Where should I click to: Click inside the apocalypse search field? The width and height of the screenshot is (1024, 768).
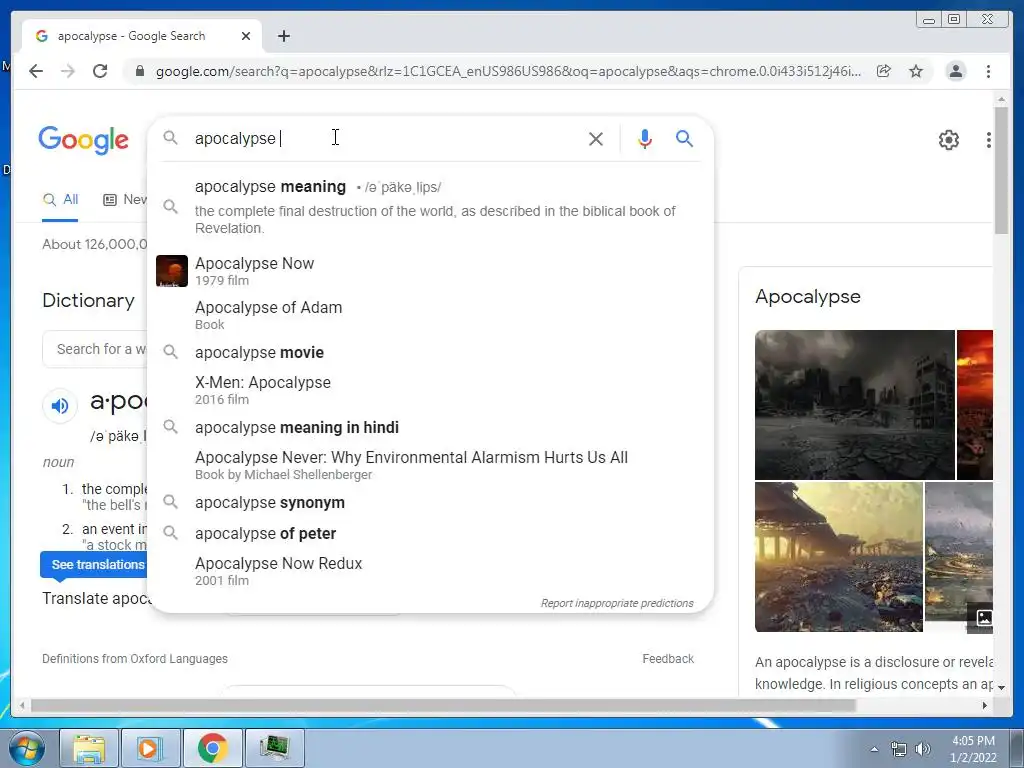coord(385,138)
